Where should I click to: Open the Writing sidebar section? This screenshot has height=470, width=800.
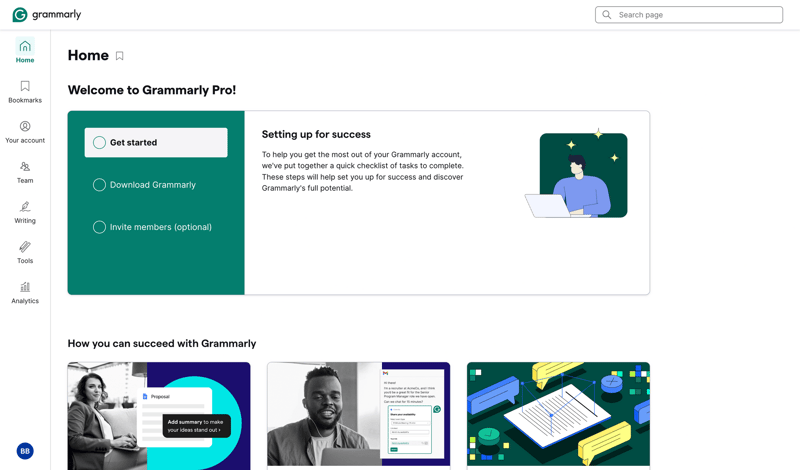[24, 212]
